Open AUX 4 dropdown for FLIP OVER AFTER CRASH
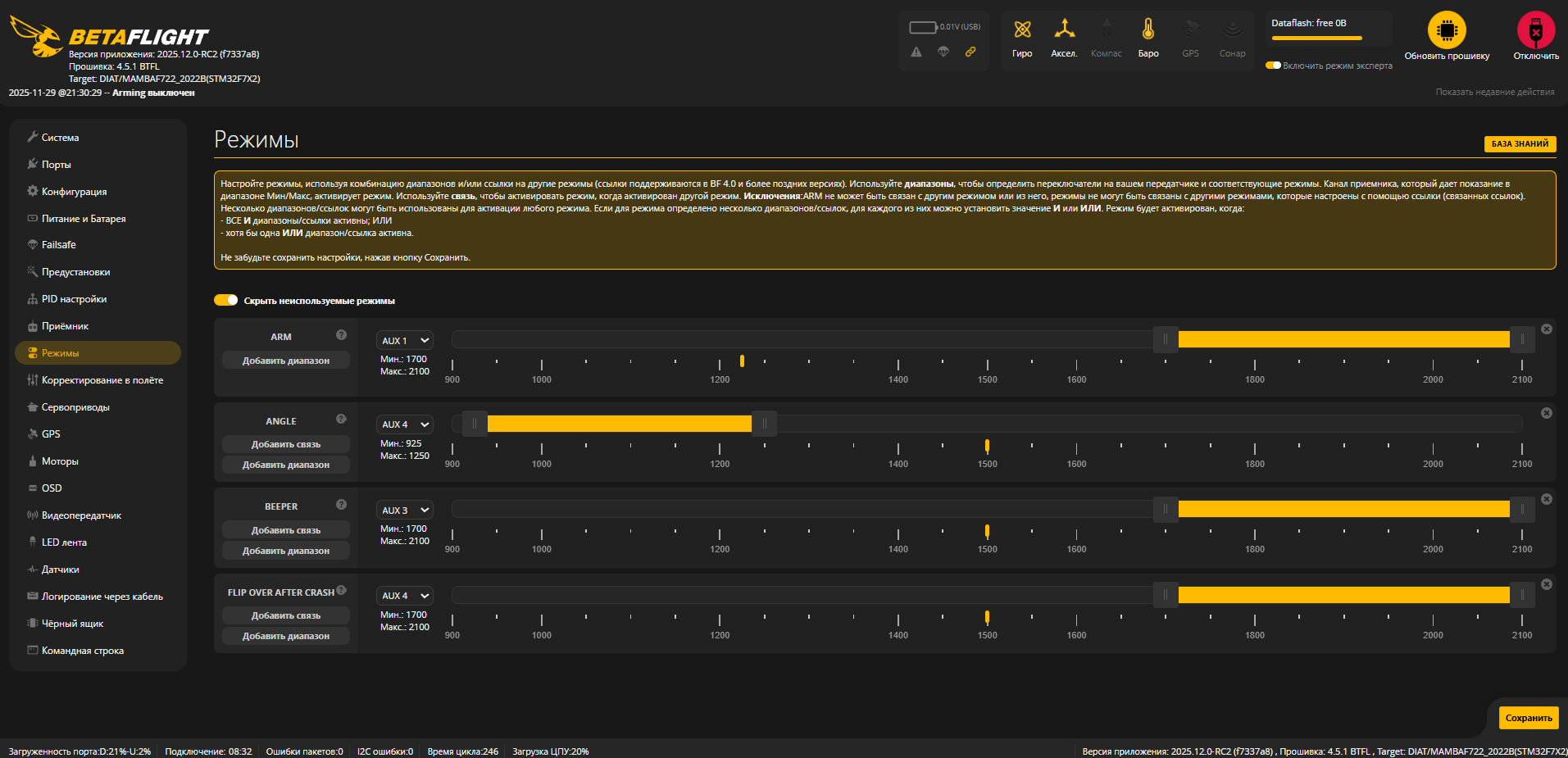 (x=404, y=595)
